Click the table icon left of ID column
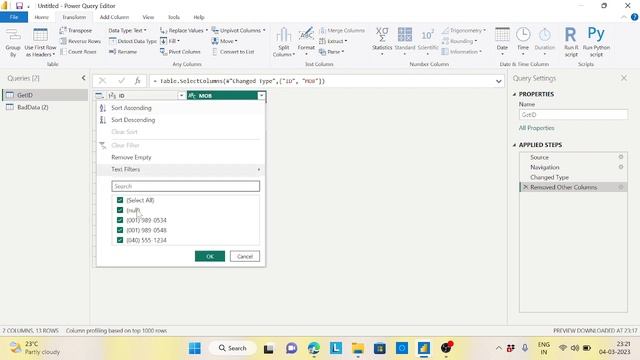This screenshot has width=640, height=360. point(99,96)
